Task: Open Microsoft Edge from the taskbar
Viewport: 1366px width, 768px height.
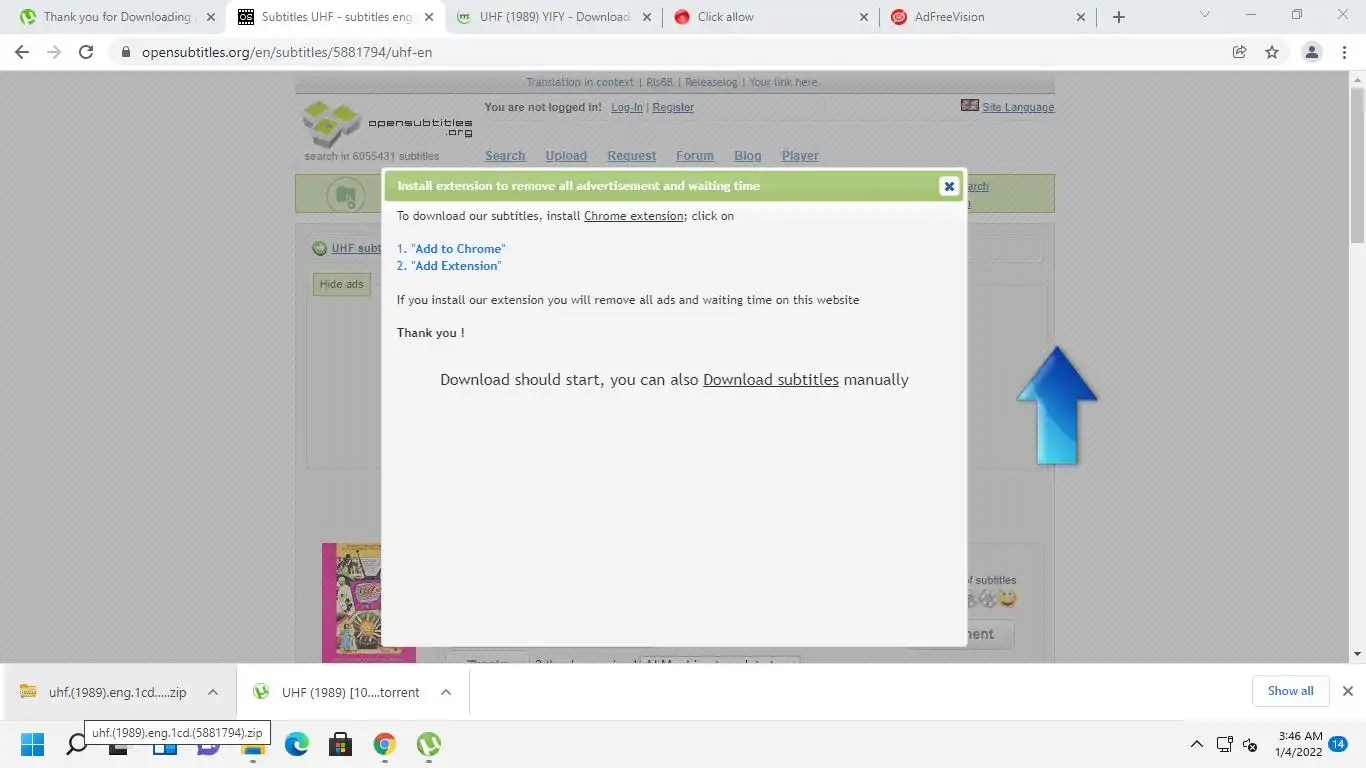Action: tap(297, 744)
